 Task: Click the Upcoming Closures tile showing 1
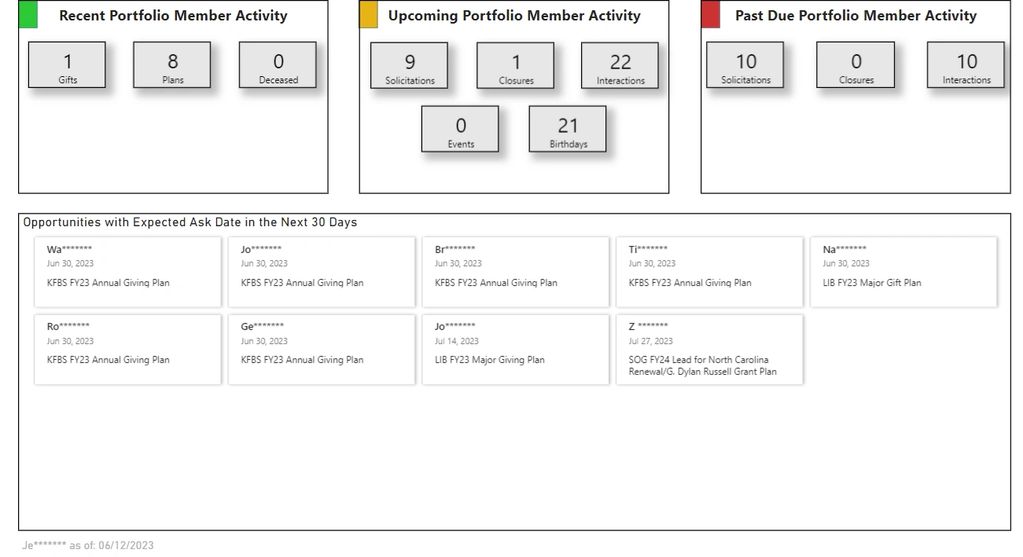(x=515, y=67)
